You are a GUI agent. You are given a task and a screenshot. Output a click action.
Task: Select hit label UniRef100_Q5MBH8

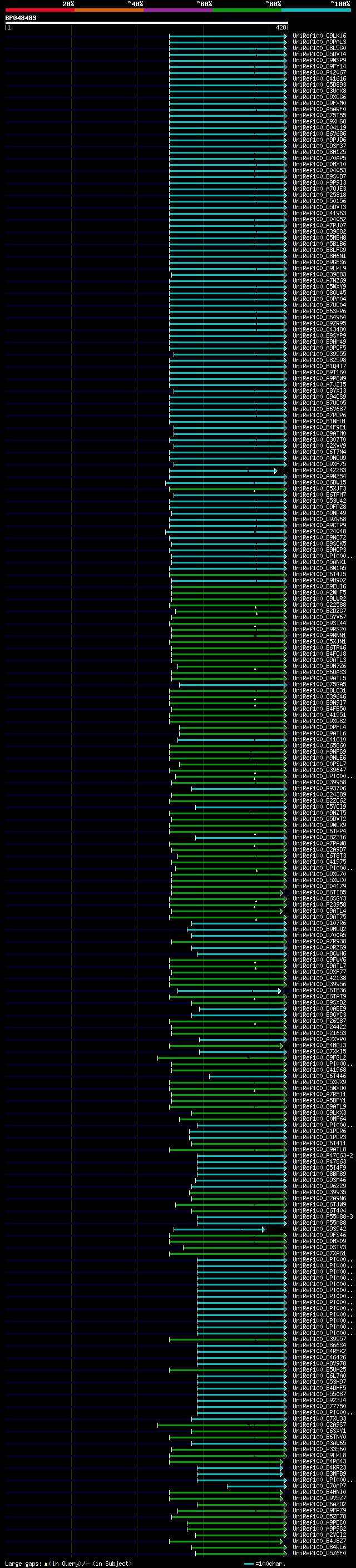coord(319,238)
